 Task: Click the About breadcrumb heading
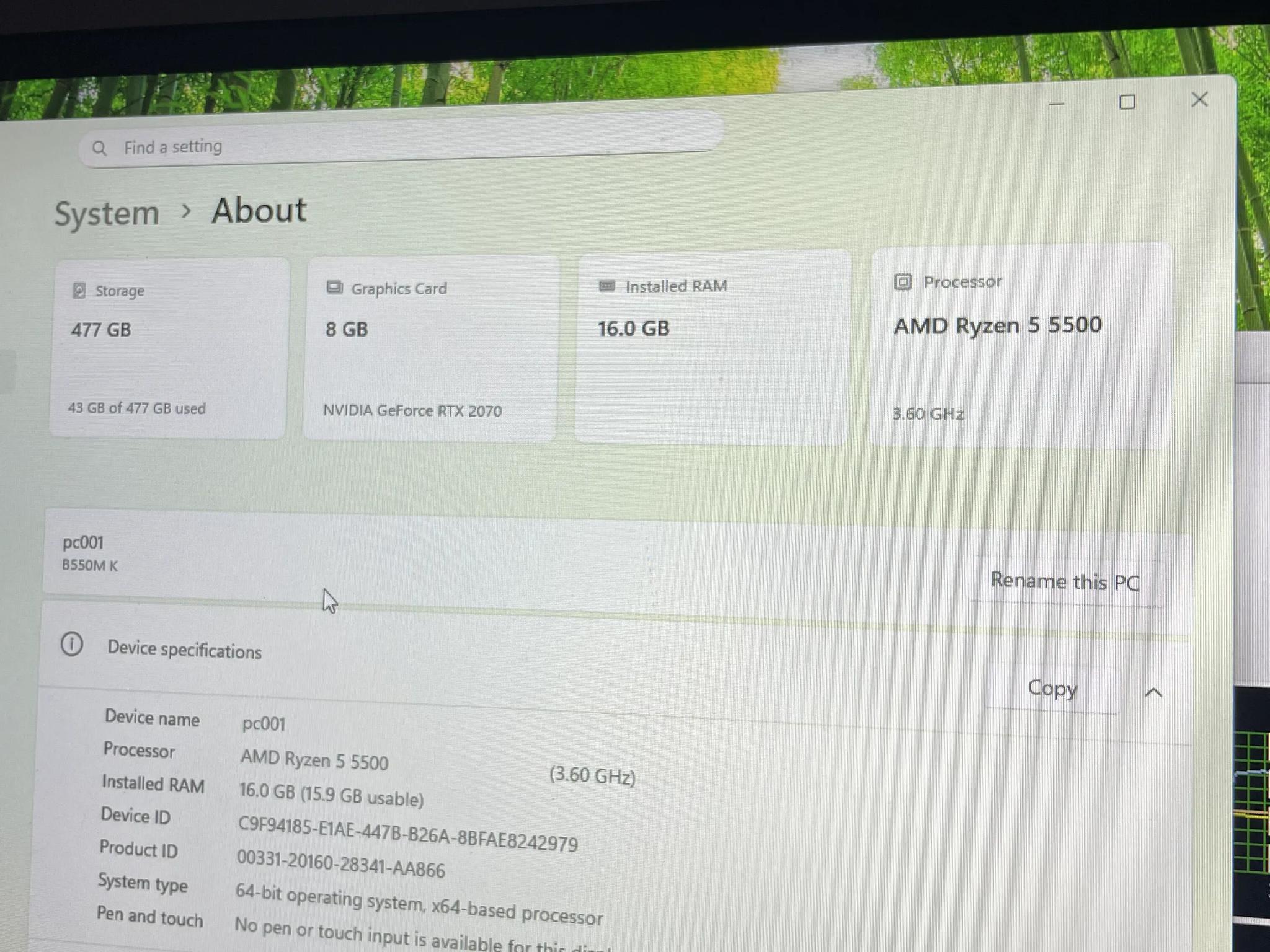click(259, 210)
